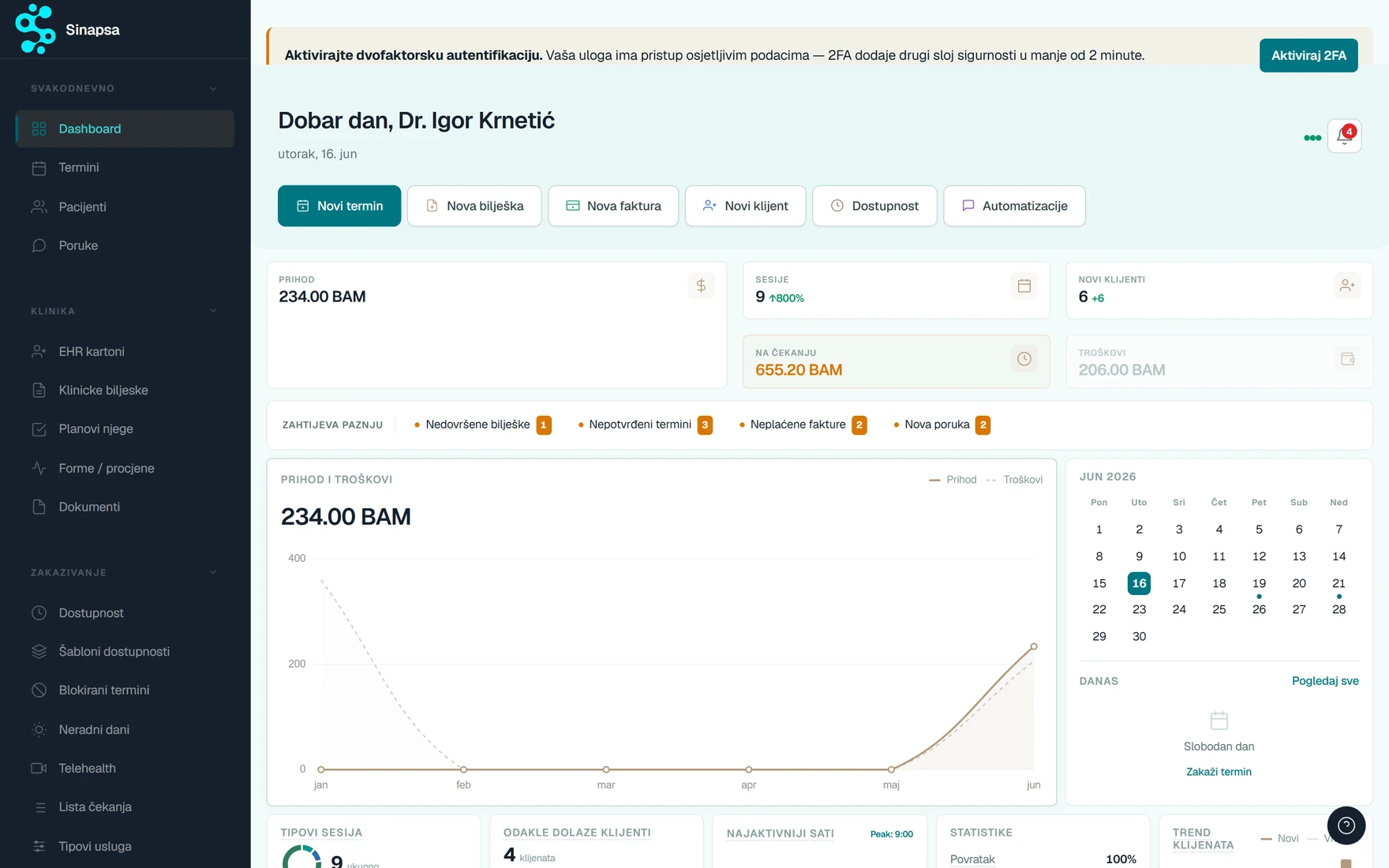Open Klinicke biljeske in the sidebar

point(125,390)
